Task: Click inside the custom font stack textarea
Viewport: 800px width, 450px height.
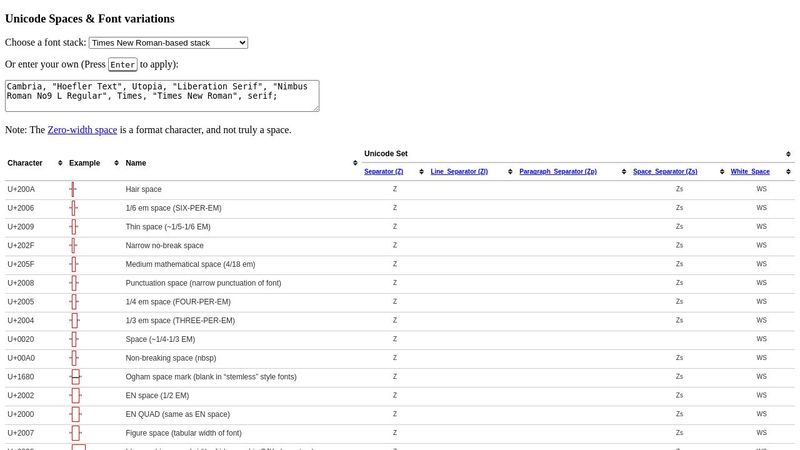Action: (x=162, y=96)
